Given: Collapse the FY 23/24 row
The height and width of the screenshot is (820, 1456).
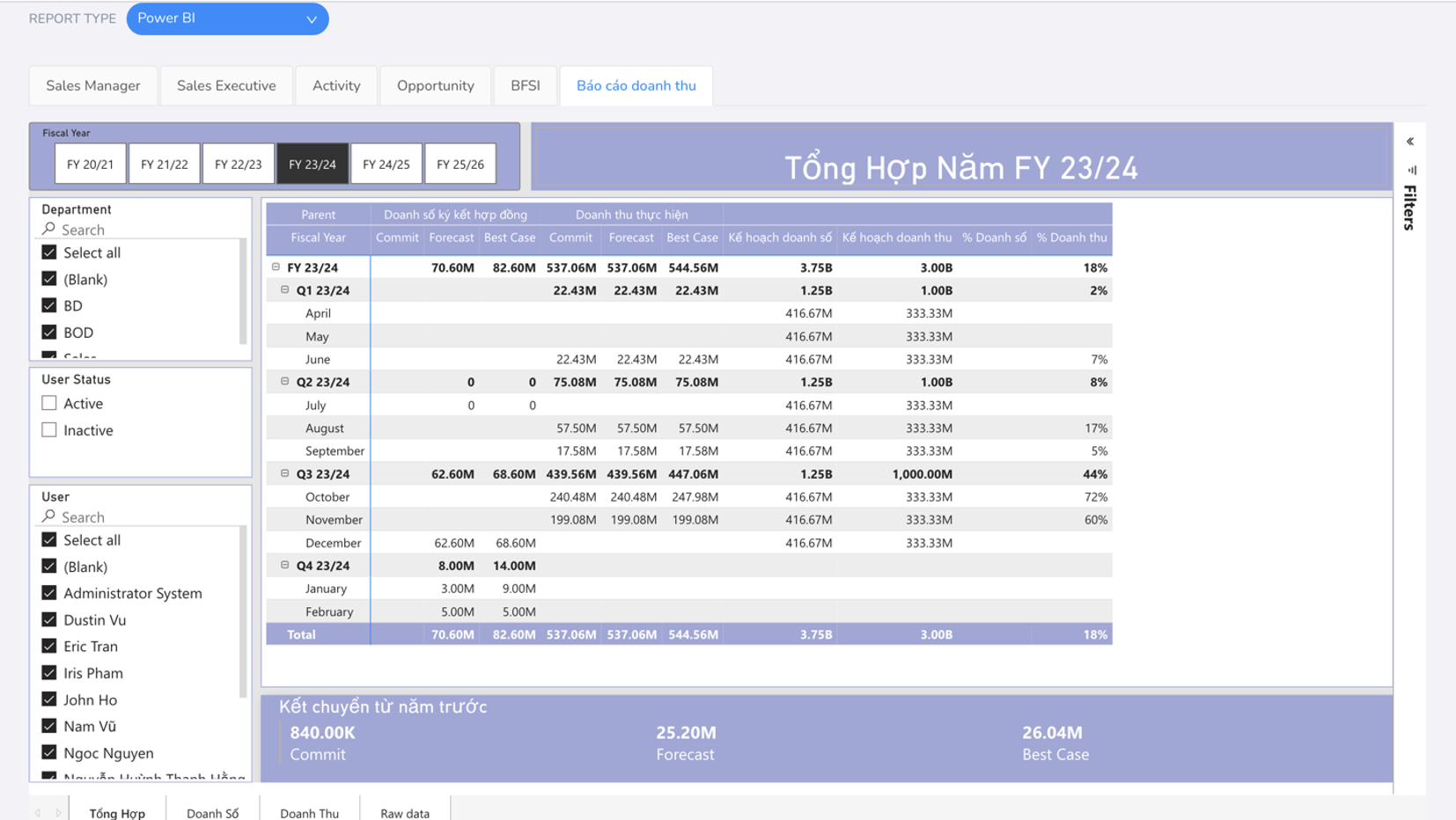Looking at the screenshot, I should tap(276, 267).
